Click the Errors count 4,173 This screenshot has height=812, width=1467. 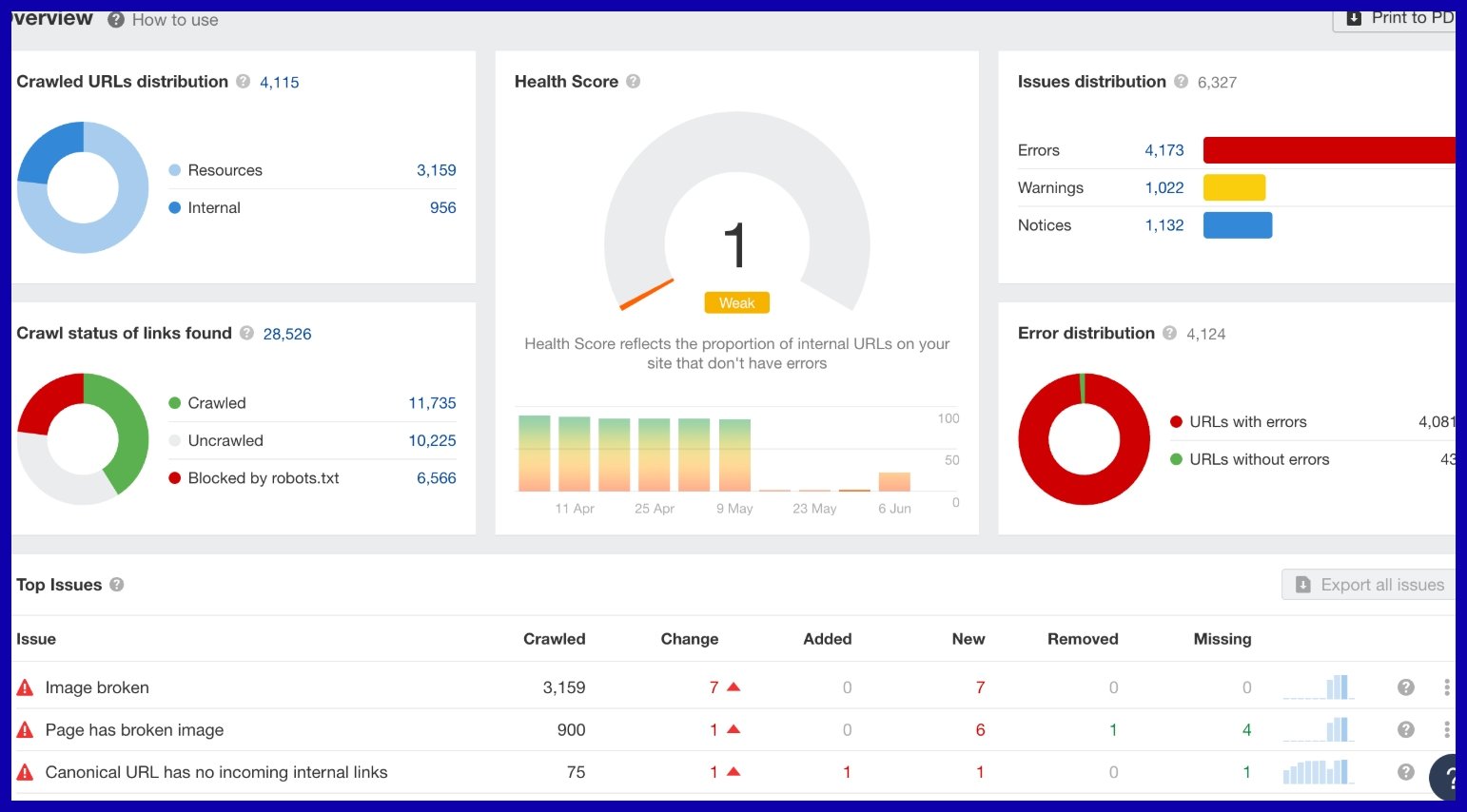pyautogui.click(x=1164, y=150)
